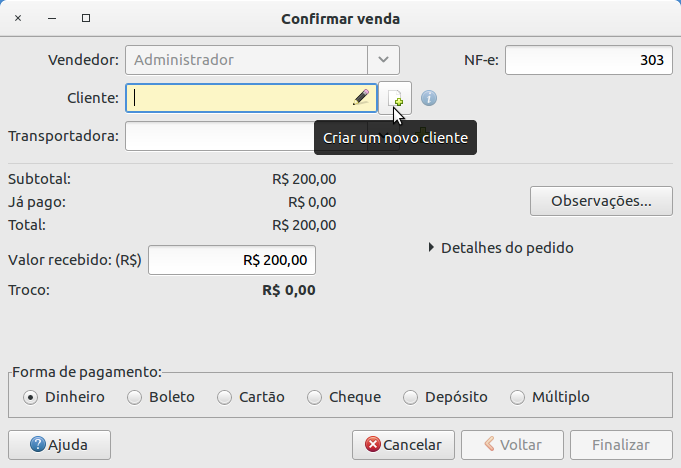Minimize the Confirmar venda window
Screen dimensions: 681x468
pos(52,18)
